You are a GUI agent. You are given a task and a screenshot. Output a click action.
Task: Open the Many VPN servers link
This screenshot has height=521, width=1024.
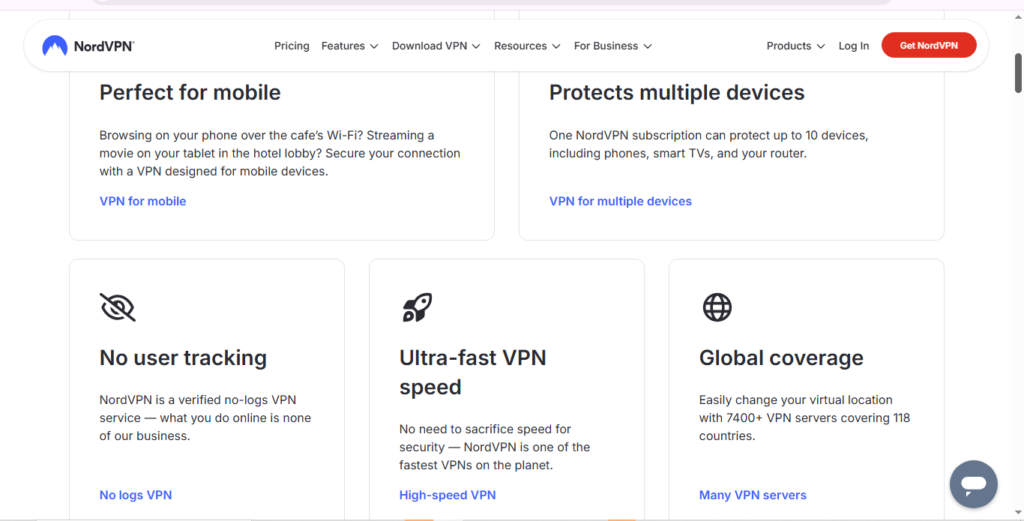[x=752, y=495]
